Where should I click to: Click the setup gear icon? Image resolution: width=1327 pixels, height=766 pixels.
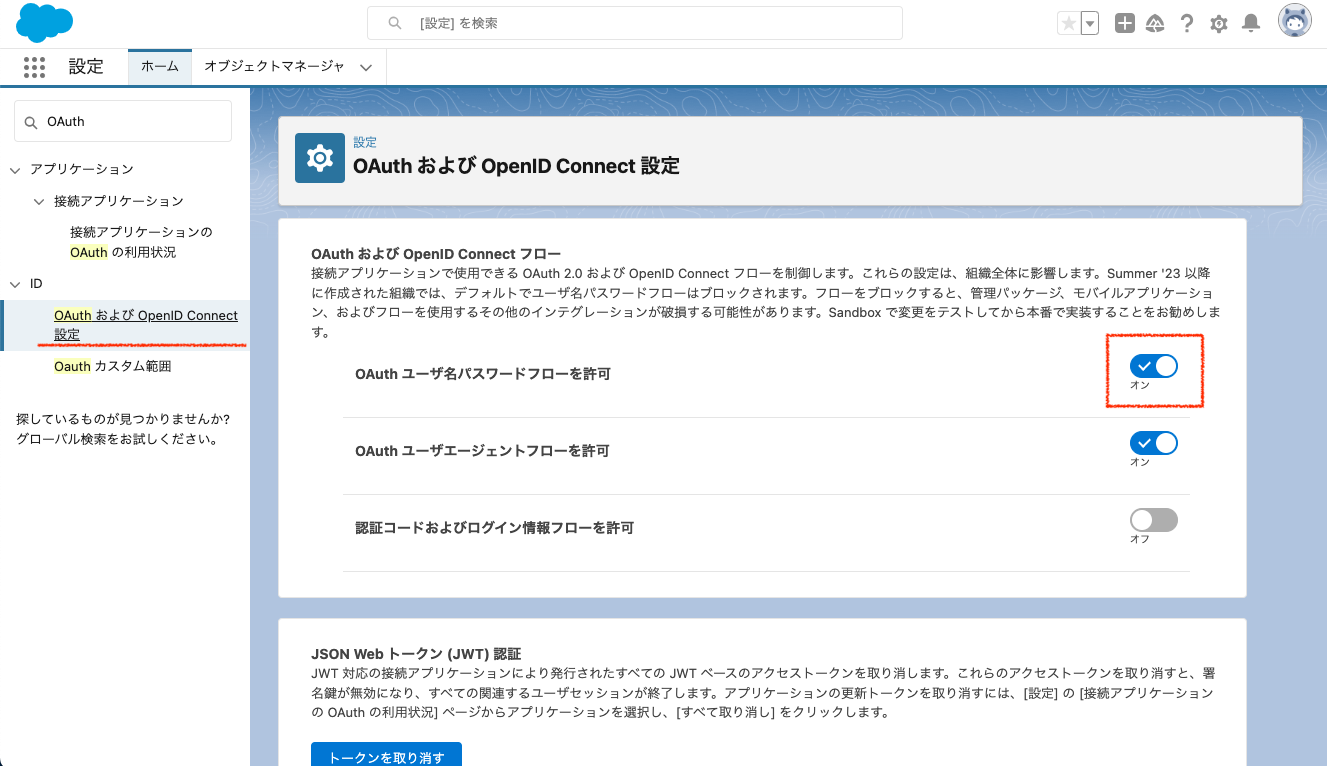click(1219, 21)
